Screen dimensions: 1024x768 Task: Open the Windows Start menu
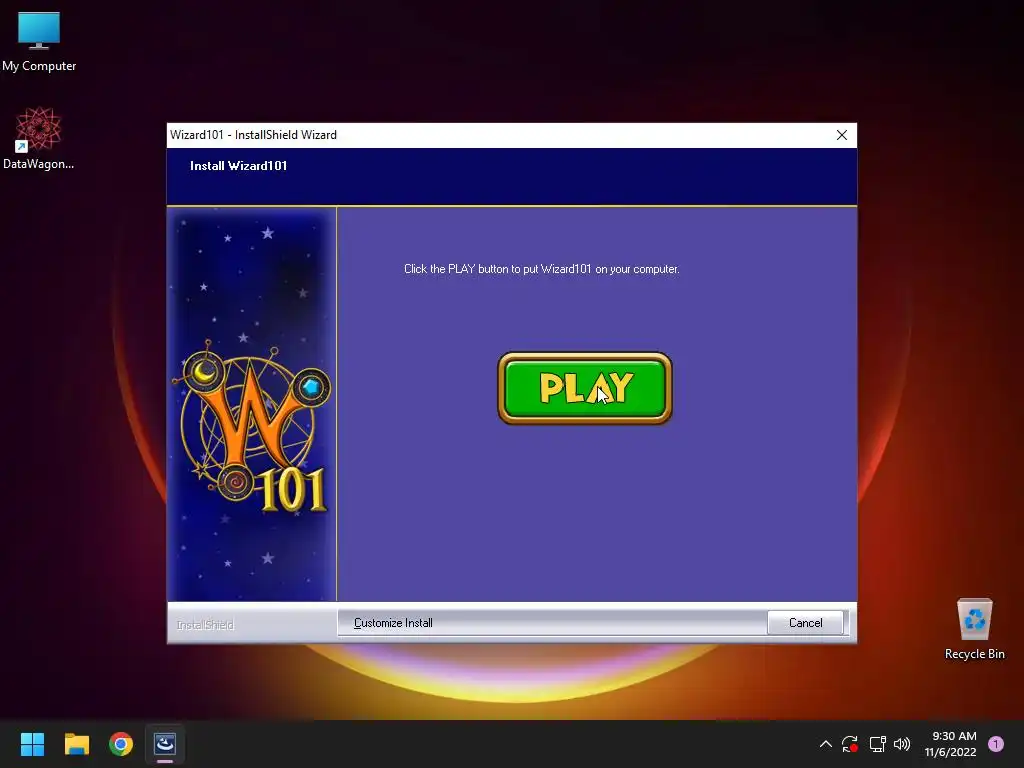[32, 744]
